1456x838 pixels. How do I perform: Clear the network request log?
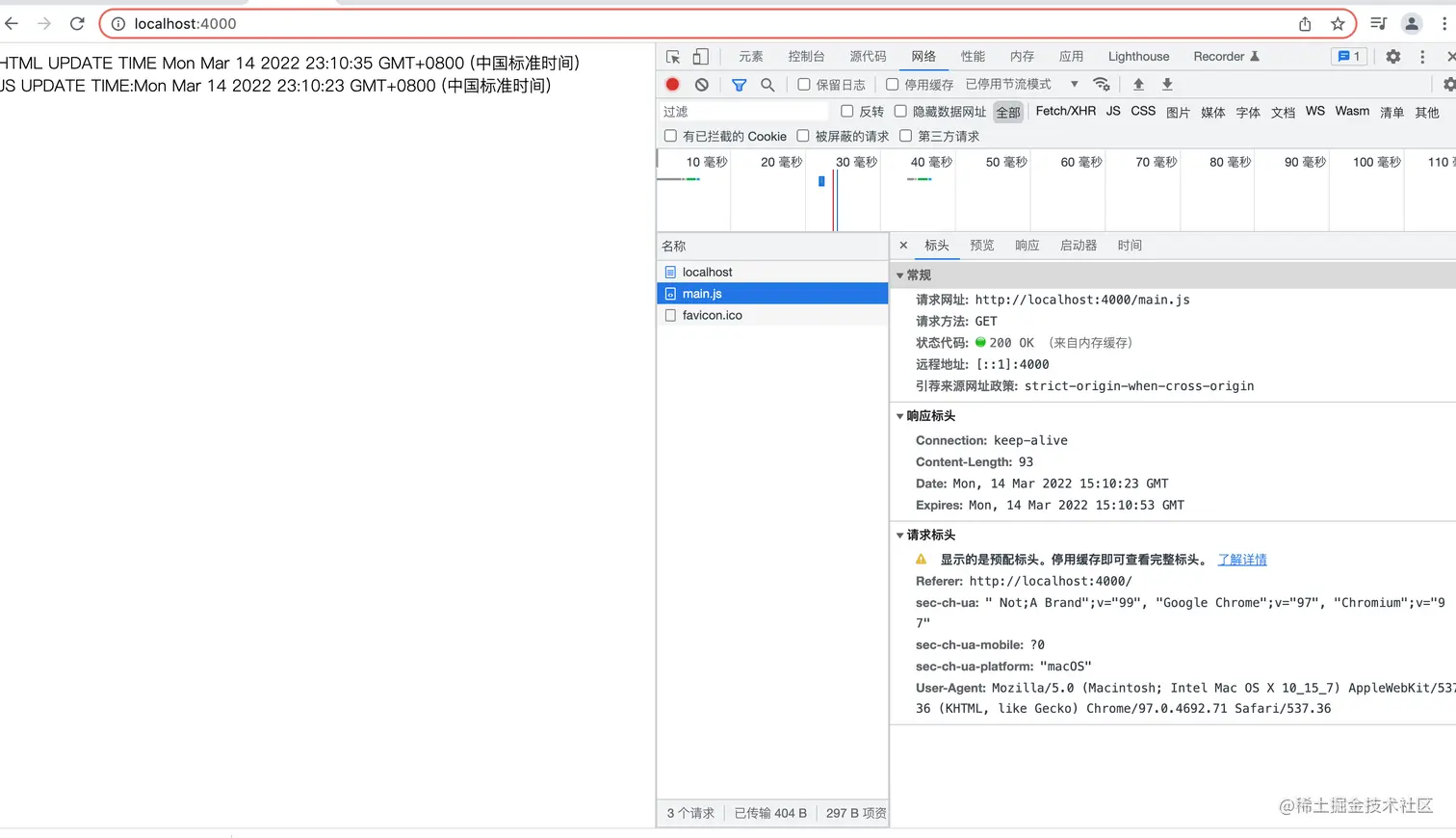[x=701, y=85]
